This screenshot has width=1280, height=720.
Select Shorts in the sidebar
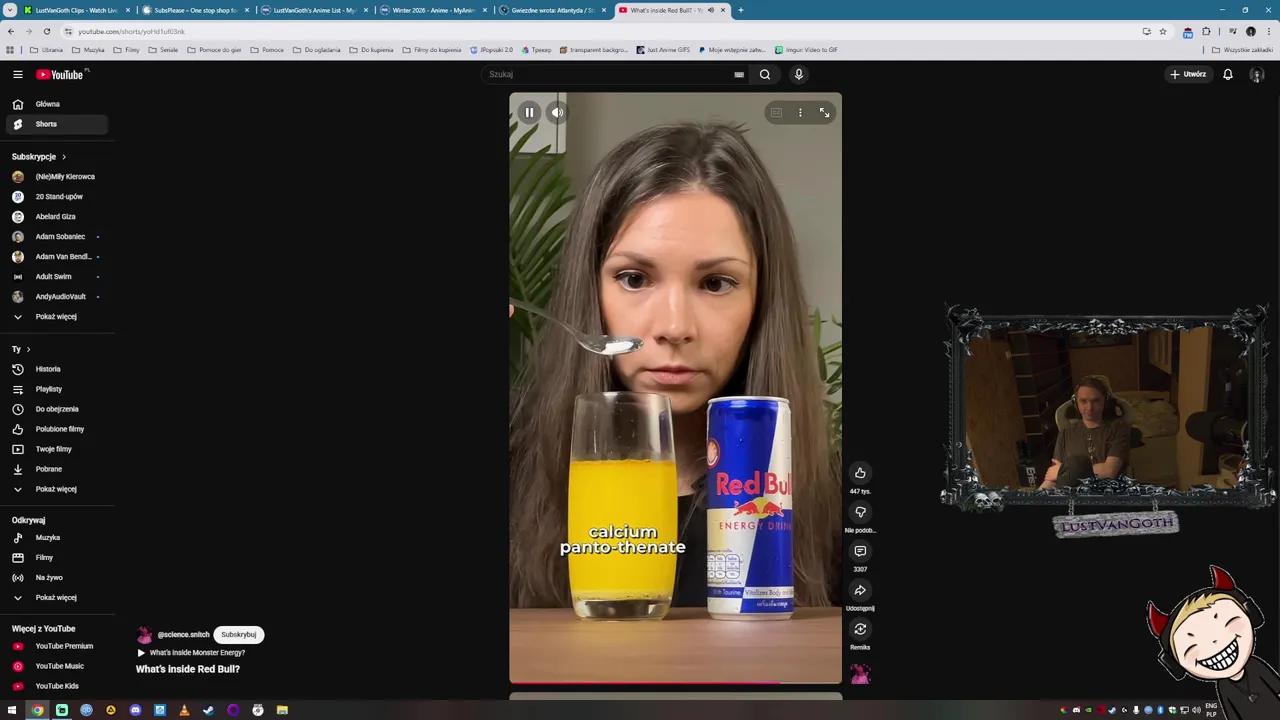56,124
